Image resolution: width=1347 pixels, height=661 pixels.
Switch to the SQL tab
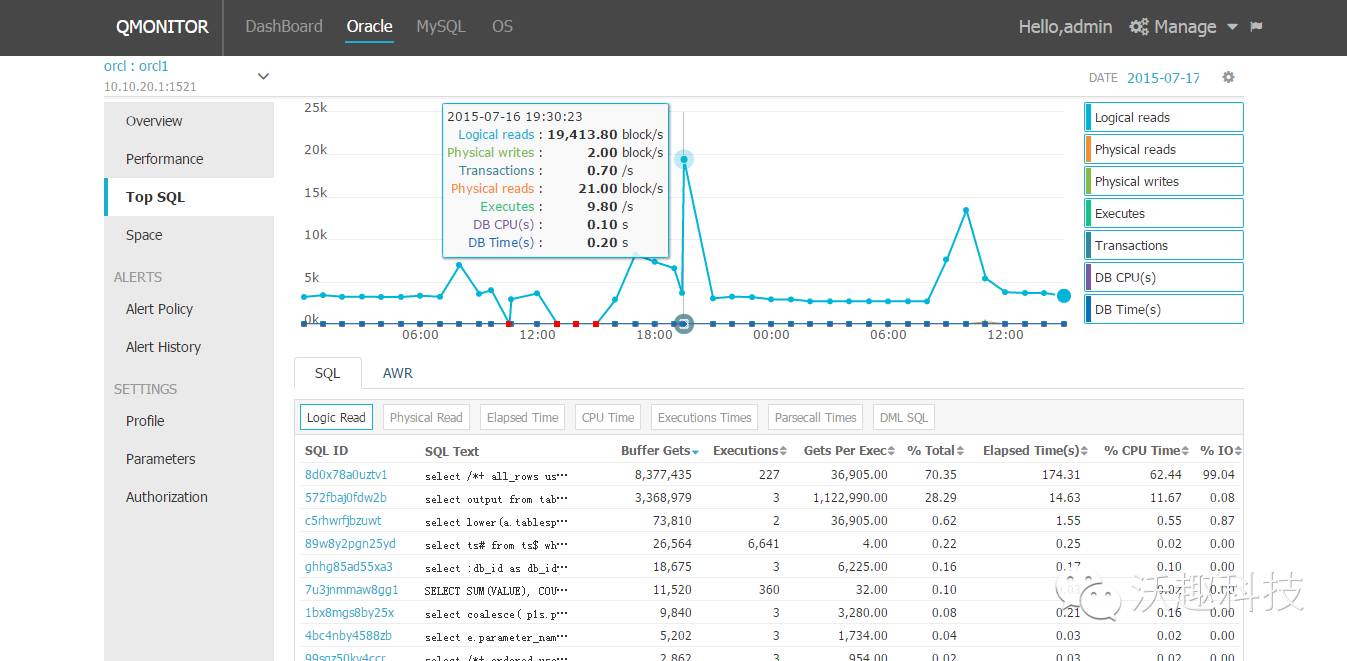point(328,373)
